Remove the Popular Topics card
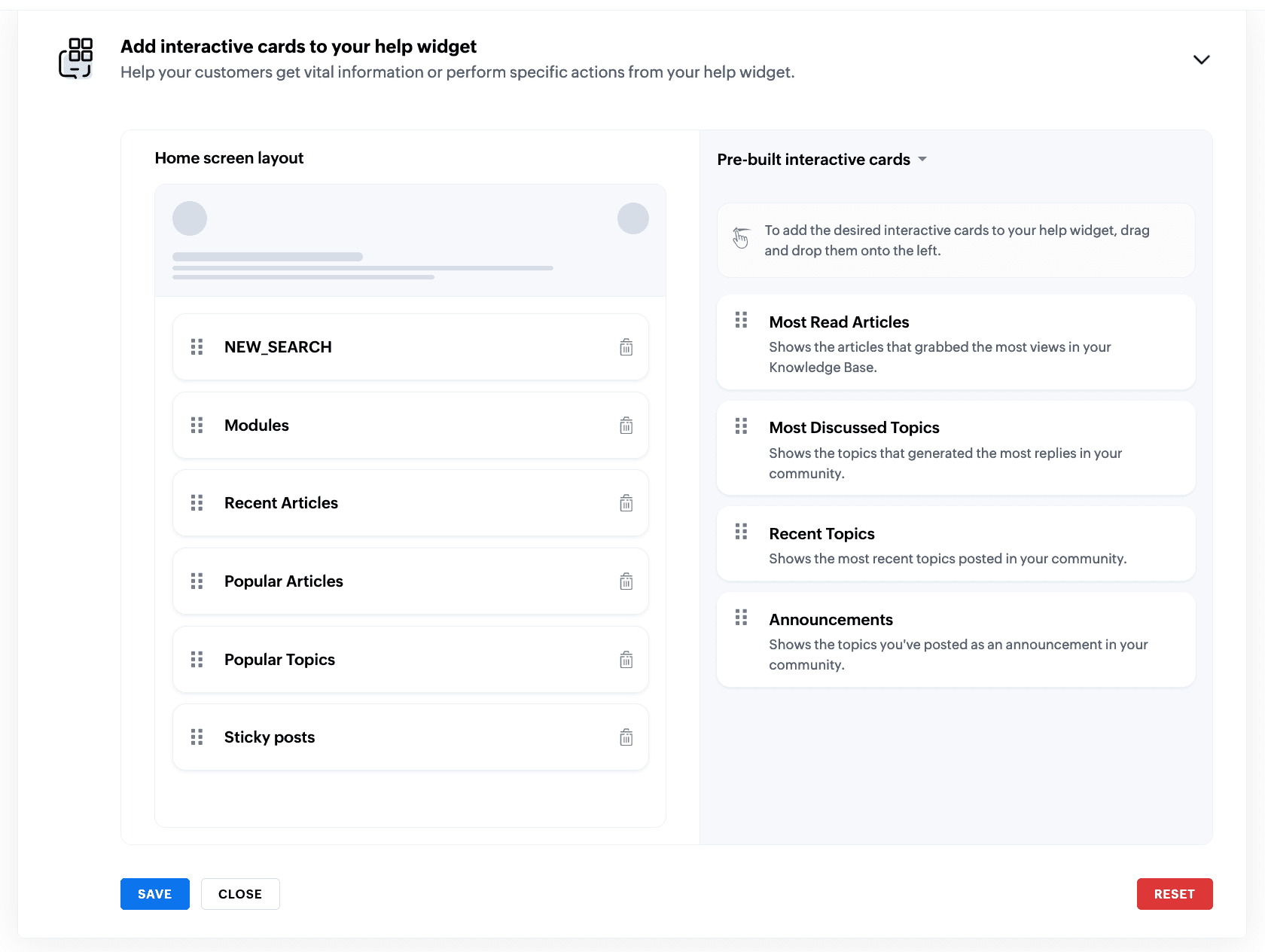 (x=626, y=660)
